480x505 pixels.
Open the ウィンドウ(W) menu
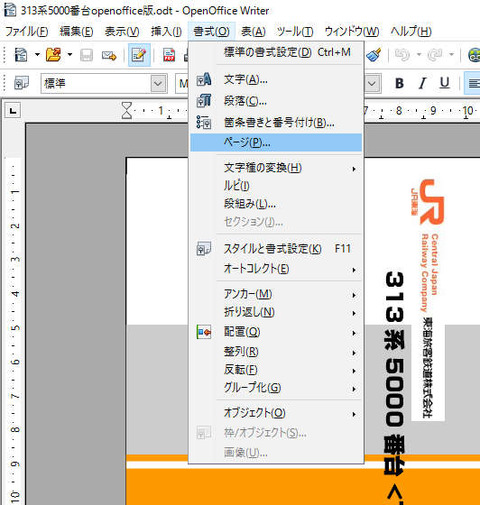(x=352, y=32)
